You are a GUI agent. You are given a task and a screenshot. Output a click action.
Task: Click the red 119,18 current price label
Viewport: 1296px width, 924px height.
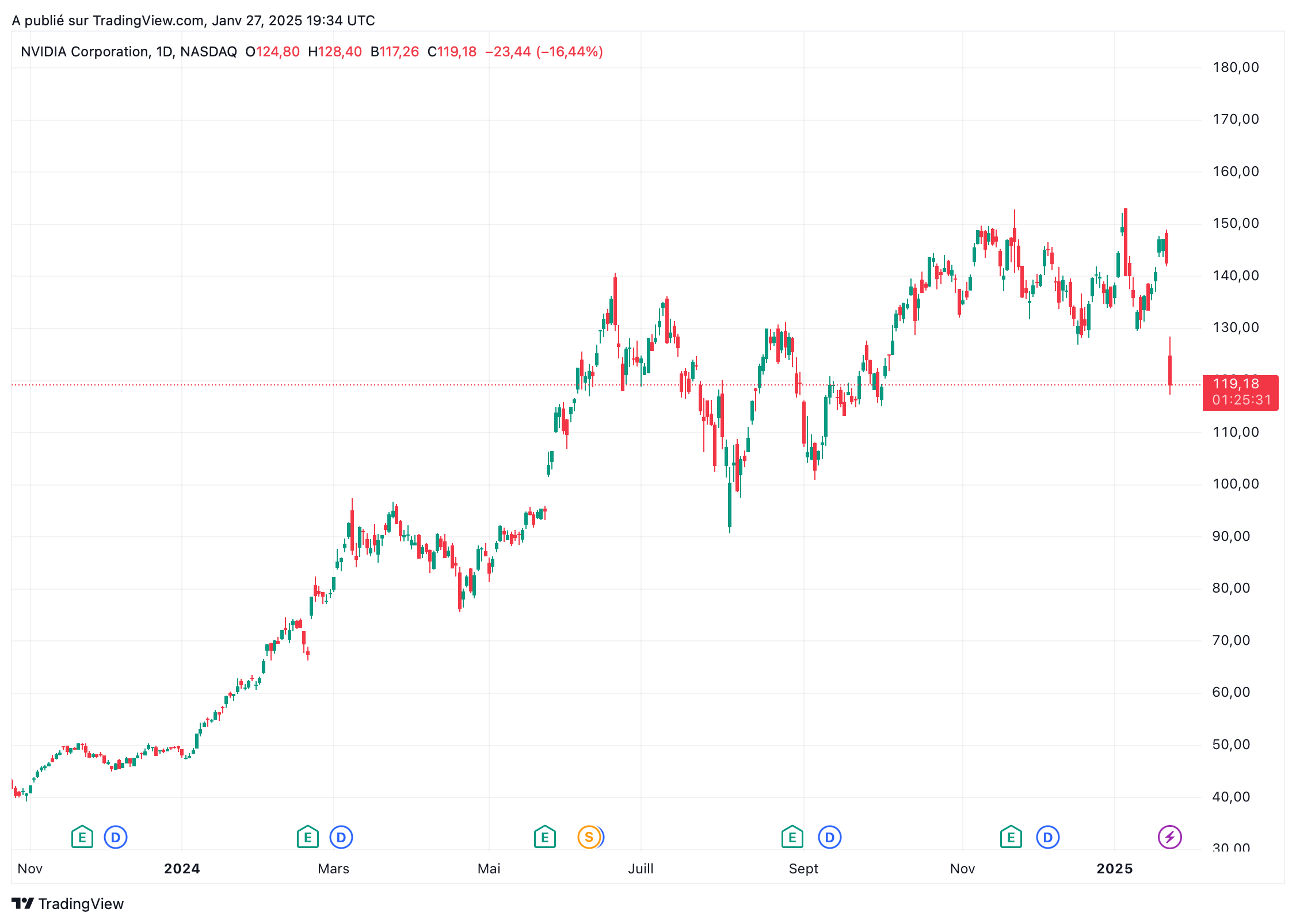(1236, 384)
